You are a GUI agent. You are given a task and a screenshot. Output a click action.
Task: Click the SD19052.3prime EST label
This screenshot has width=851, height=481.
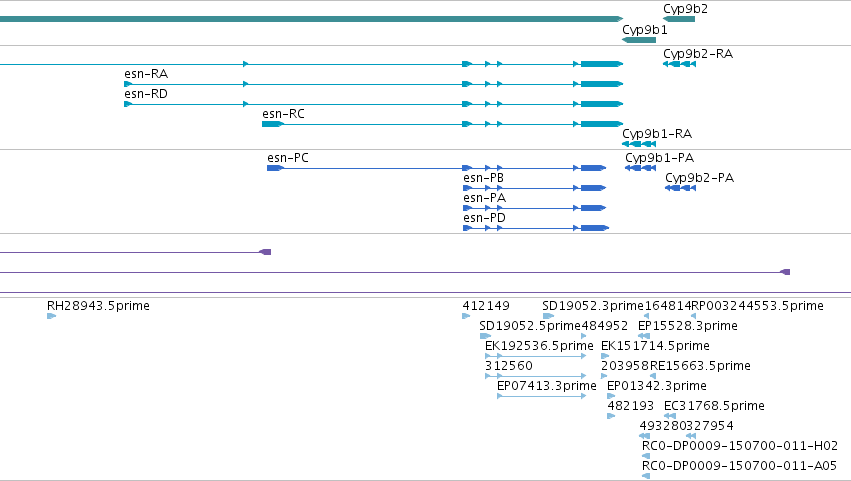point(593,306)
